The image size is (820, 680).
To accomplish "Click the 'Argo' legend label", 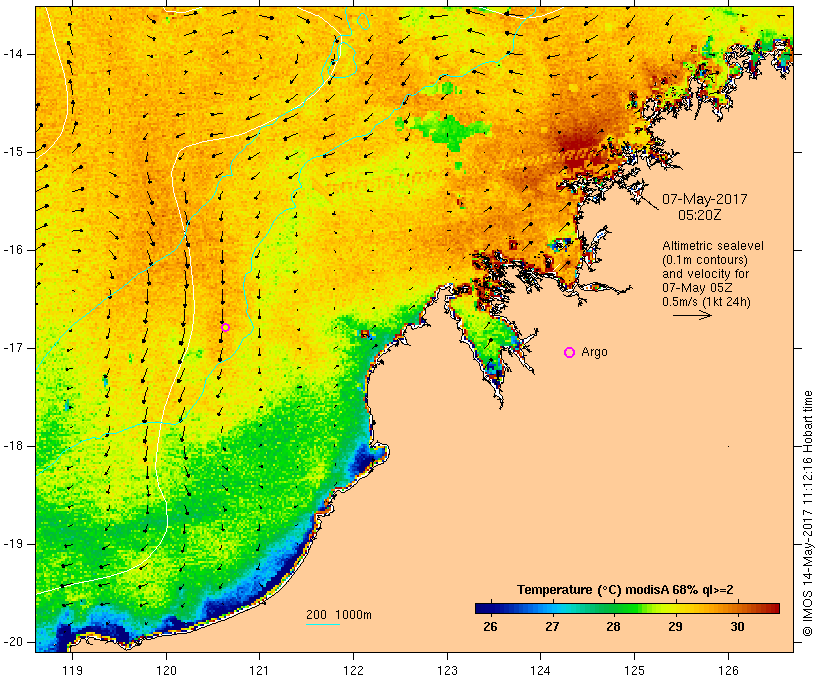I will [595, 352].
